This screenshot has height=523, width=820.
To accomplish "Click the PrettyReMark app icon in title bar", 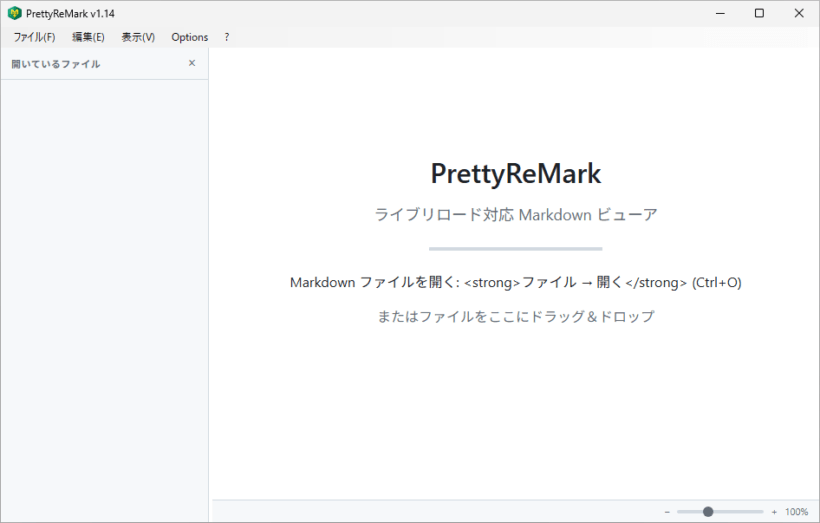I will tap(14, 13).
